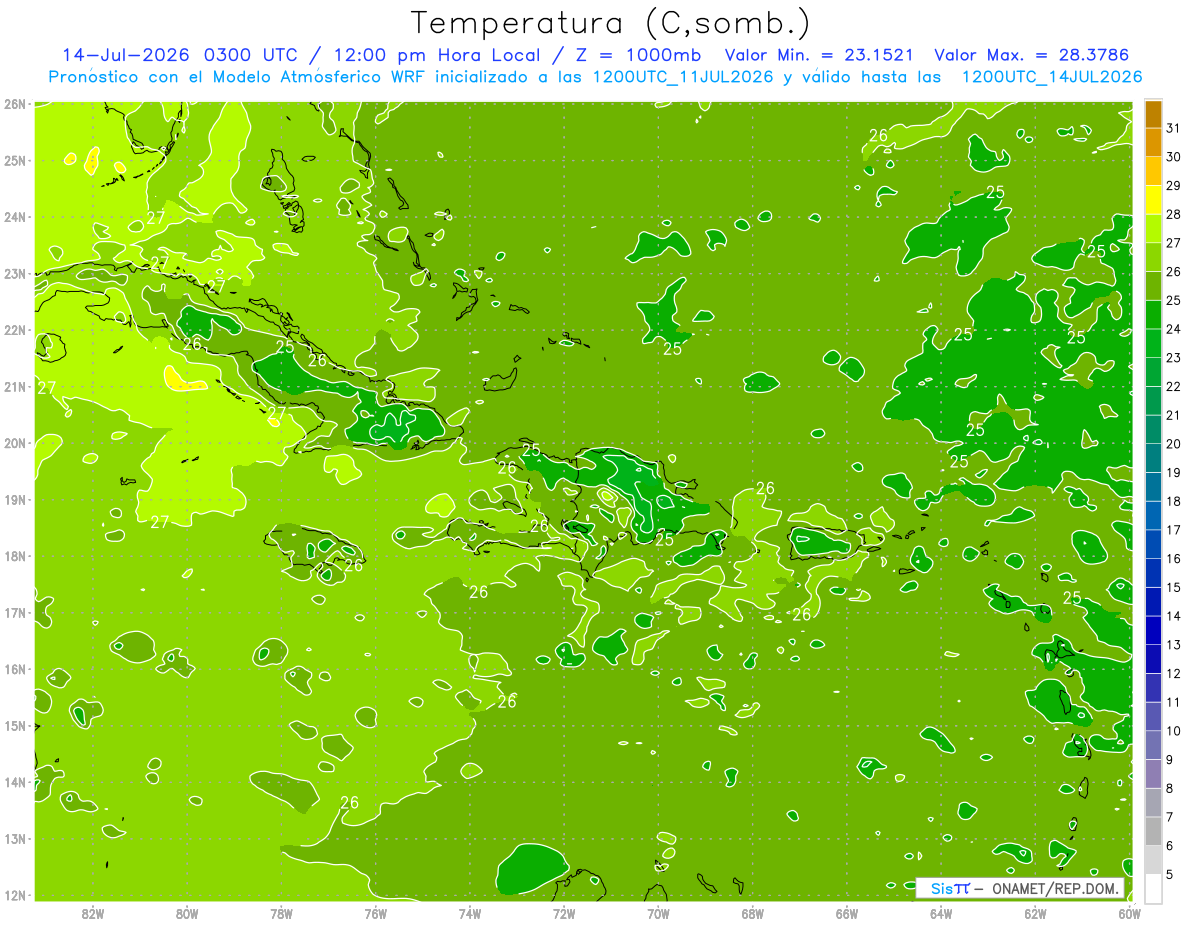Click legend swatch between 30 and 31
The height and width of the screenshot is (927, 1200).
tap(1153, 143)
